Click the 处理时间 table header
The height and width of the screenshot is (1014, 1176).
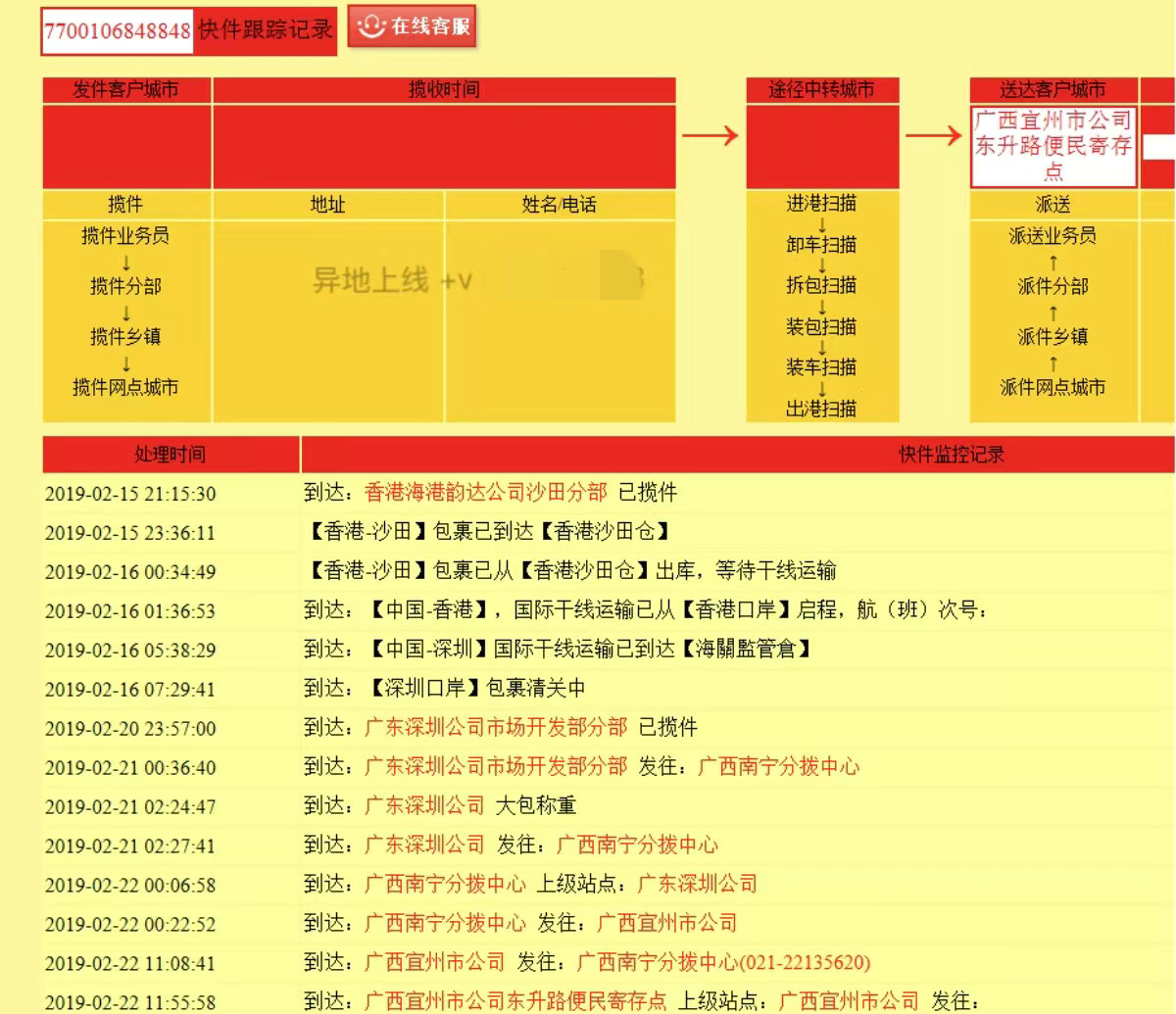tap(170, 455)
